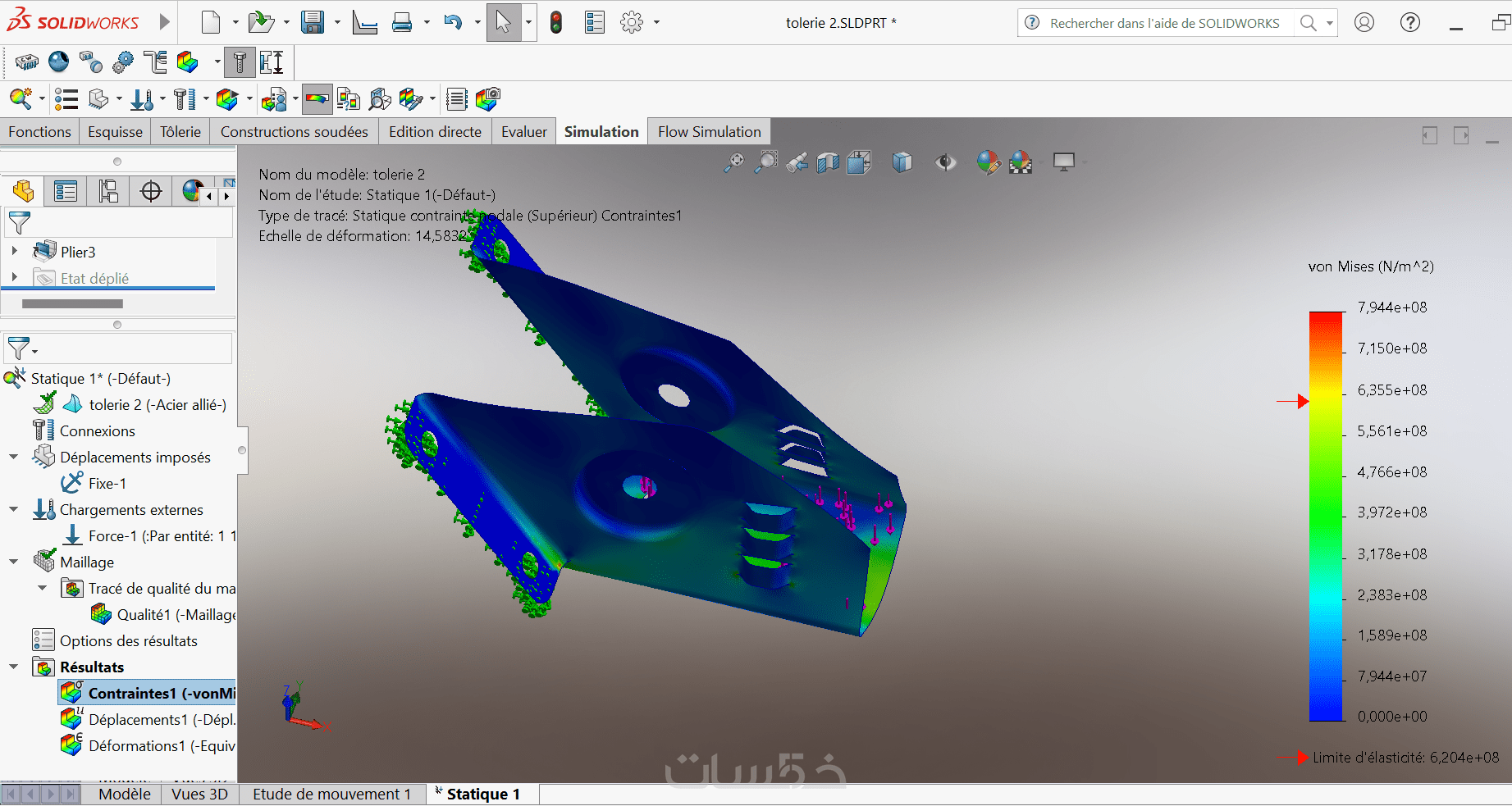Image resolution: width=1512 pixels, height=806 pixels.
Task: Open the File Properties list icon
Action: [x=595, y=22]
